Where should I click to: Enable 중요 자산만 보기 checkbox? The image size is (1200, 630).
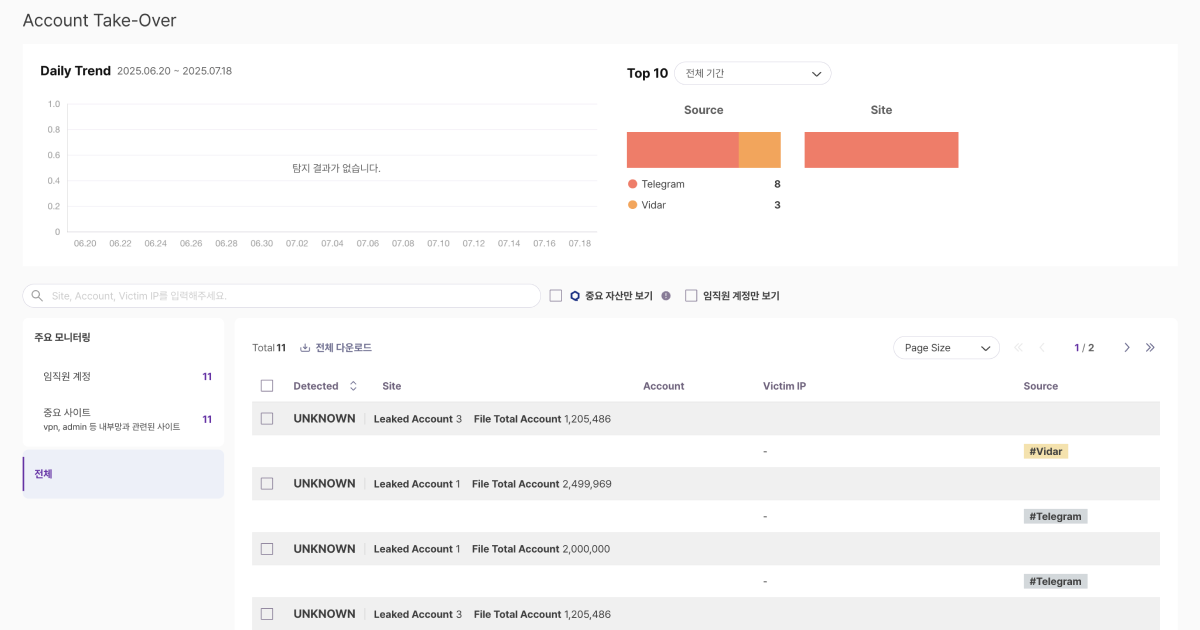(556, 296)
